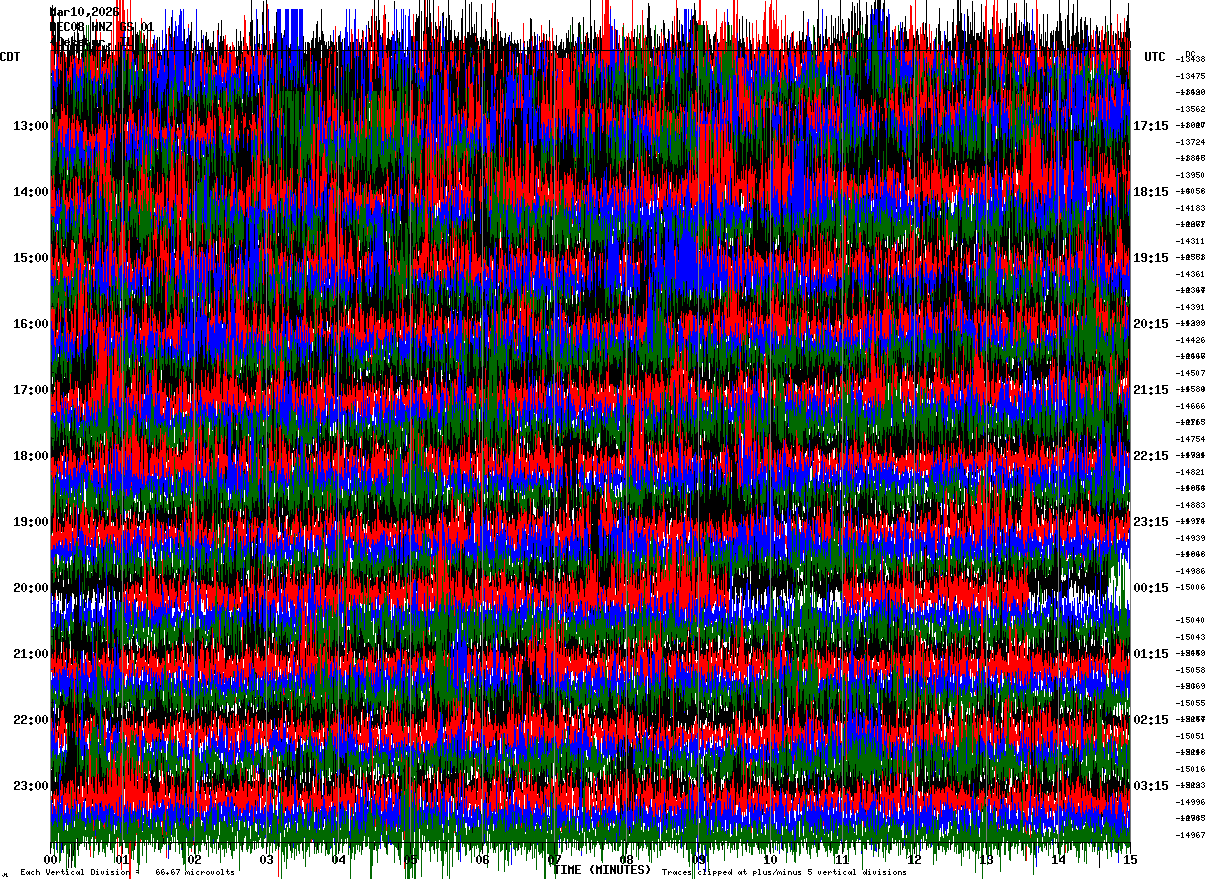Click the 17:00 CDT row label
This screenshot has width=1210, height=886.
(31, 390)
